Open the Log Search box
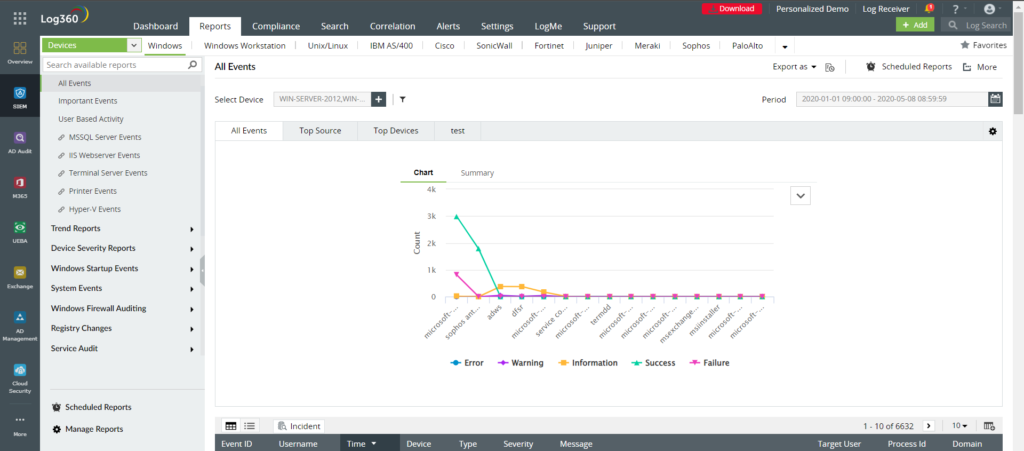This screenshot has height=451, width=1024. [x=978, y=25]
